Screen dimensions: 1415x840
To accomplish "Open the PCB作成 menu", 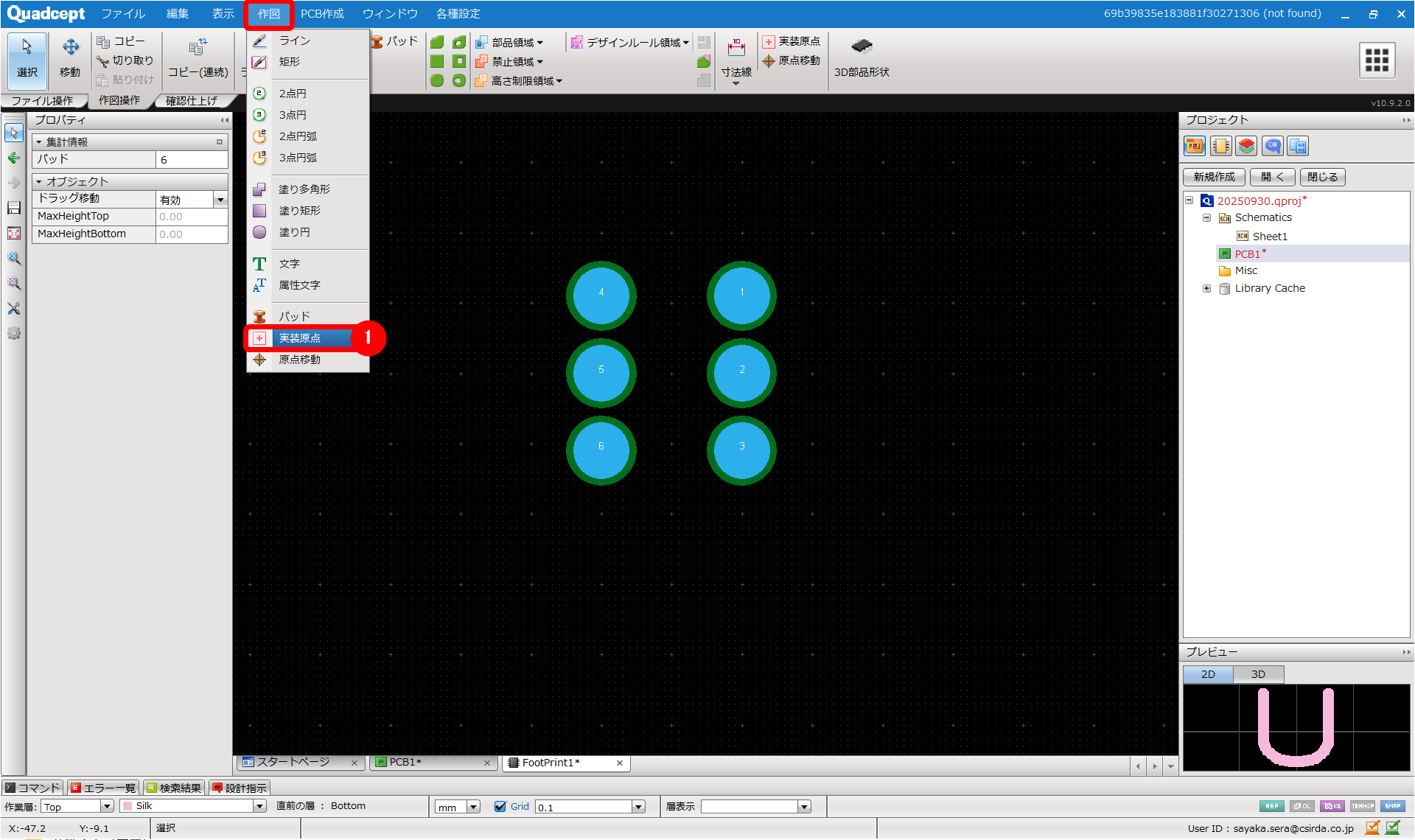I will [322, 13].
